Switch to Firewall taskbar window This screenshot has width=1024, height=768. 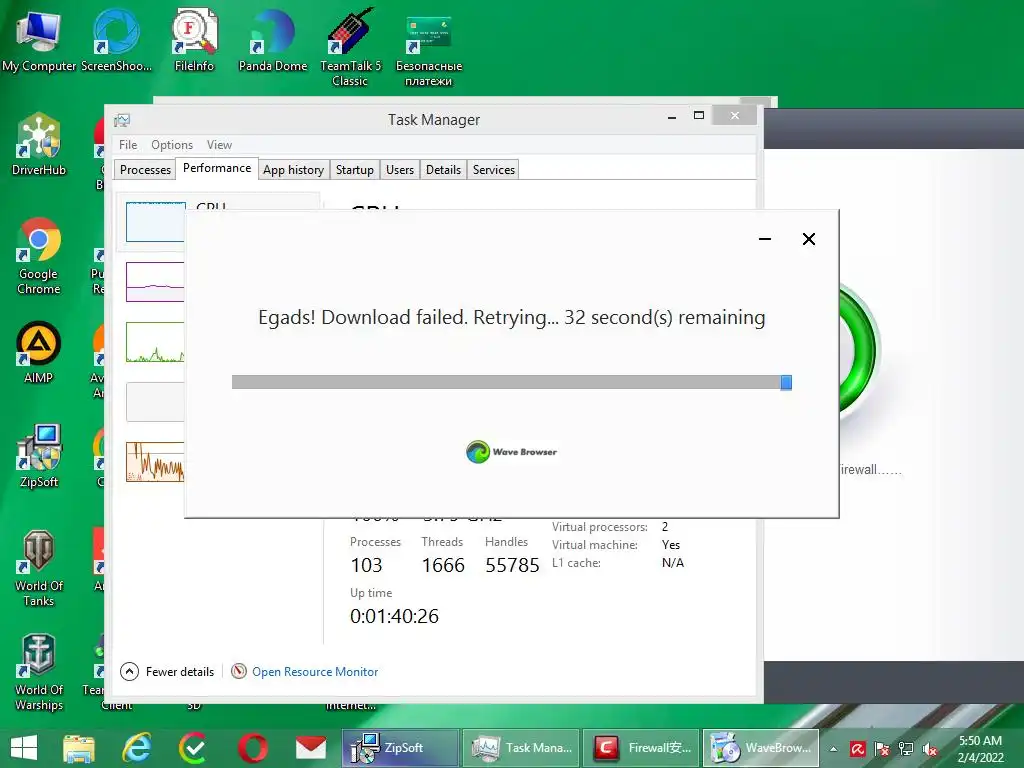pos(641,748)
